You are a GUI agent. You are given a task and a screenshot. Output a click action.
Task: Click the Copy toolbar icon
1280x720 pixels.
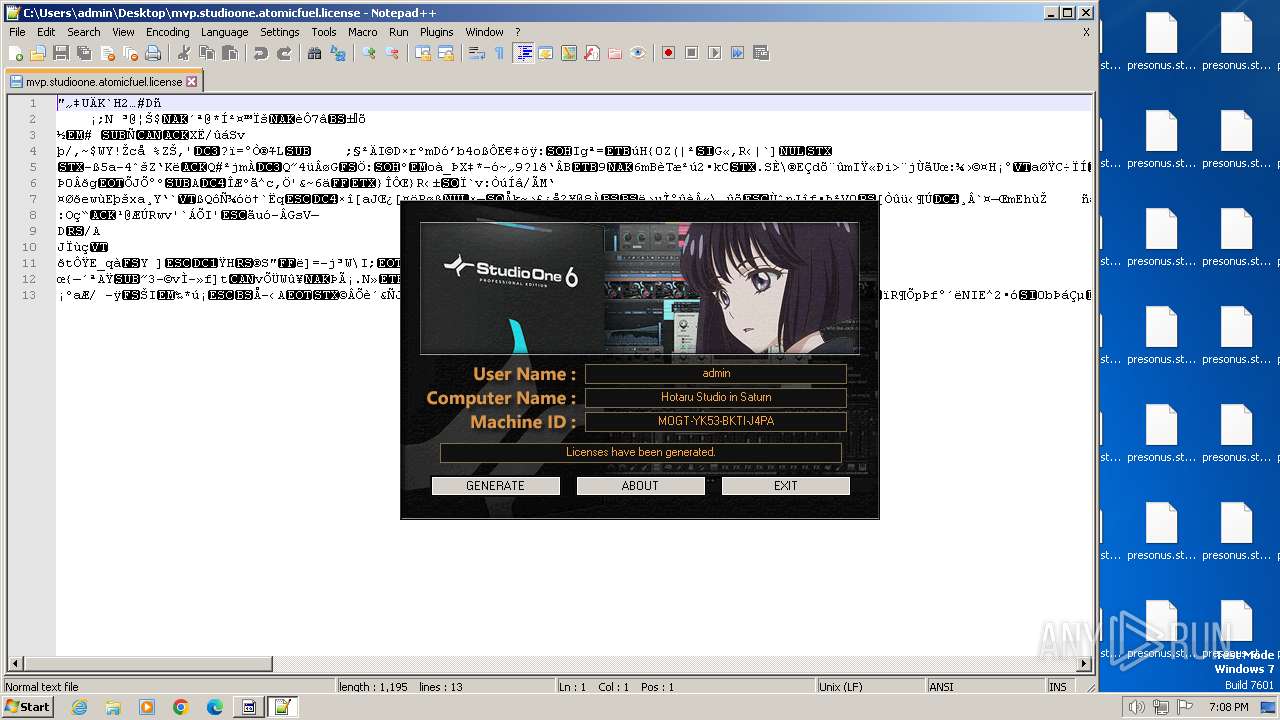(207, 53)
